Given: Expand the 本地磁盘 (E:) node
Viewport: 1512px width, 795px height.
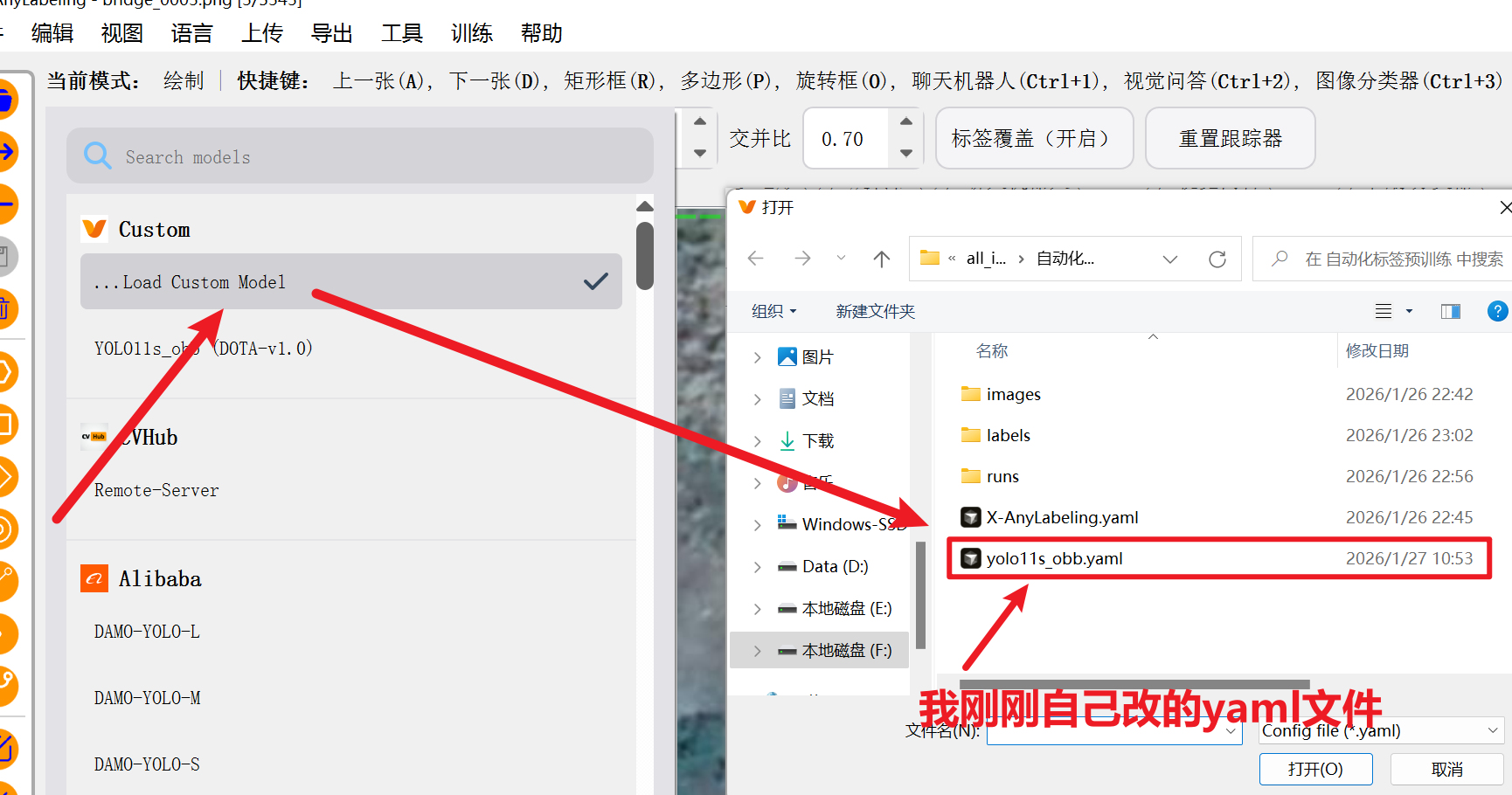Looking at the screenshot, I should click(x=757, y=609).
